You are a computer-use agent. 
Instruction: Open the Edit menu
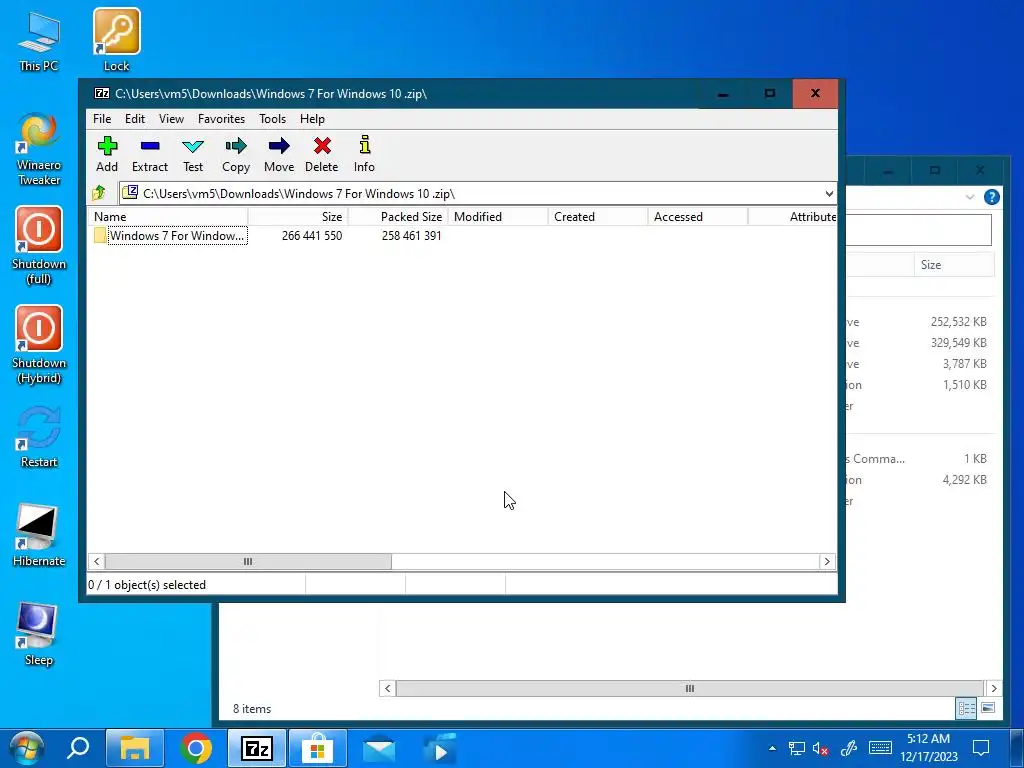point(135,119)
